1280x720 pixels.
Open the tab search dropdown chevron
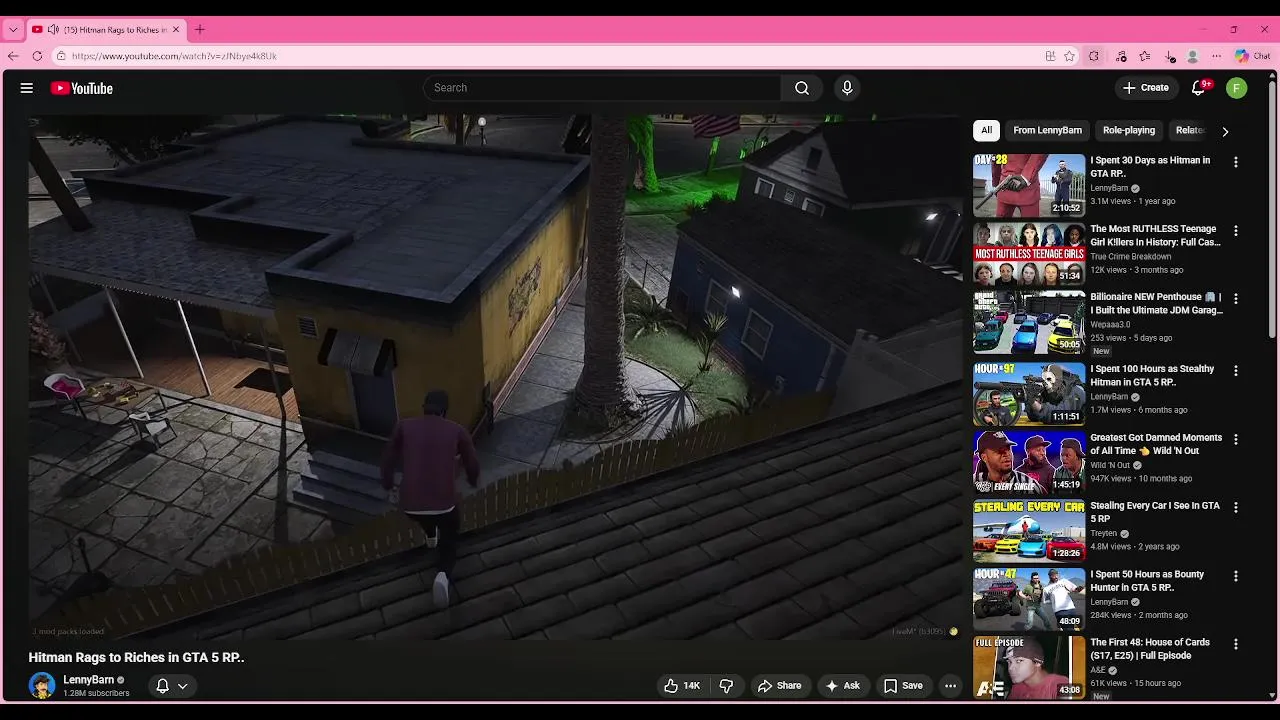[x=13, y=30]
